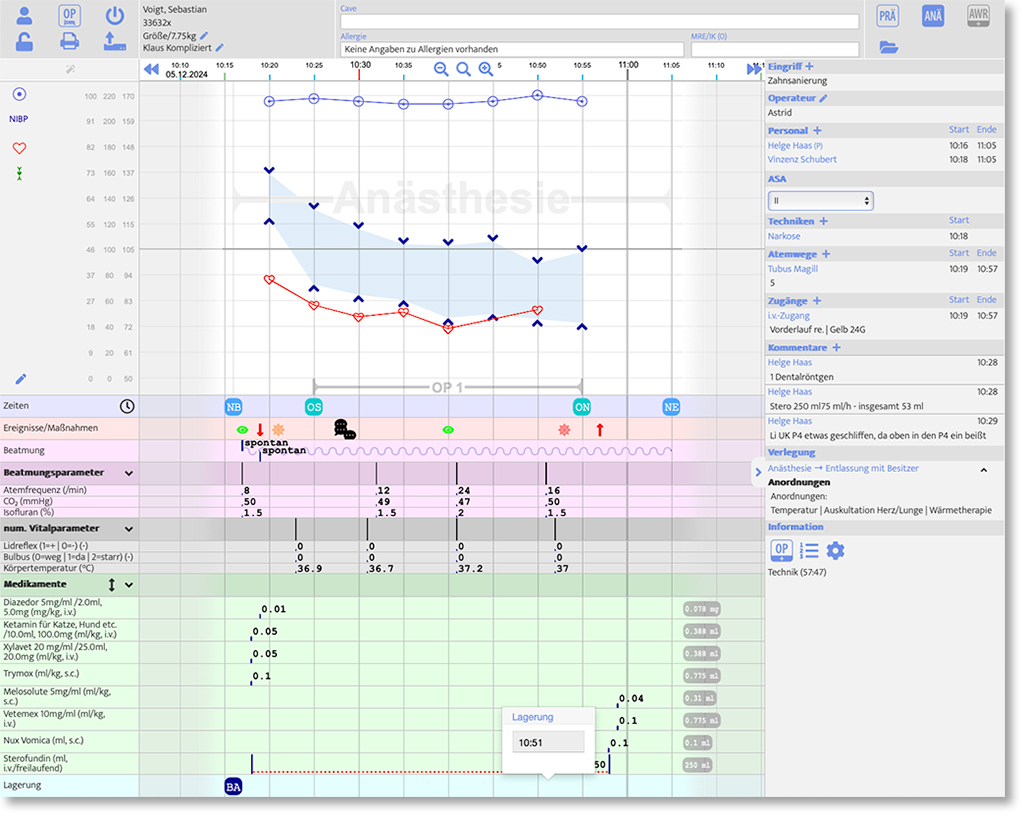The image size is (1024, 816).
Task: Click the speech bubble comment event icon
Action: [344, 429]
